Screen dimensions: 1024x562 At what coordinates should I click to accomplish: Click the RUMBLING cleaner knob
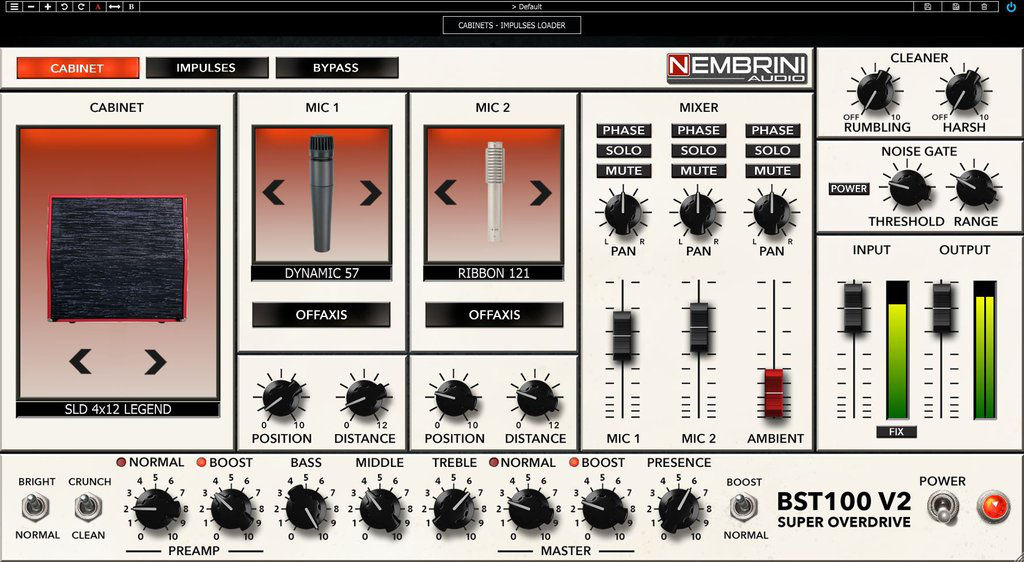point(874,93)
